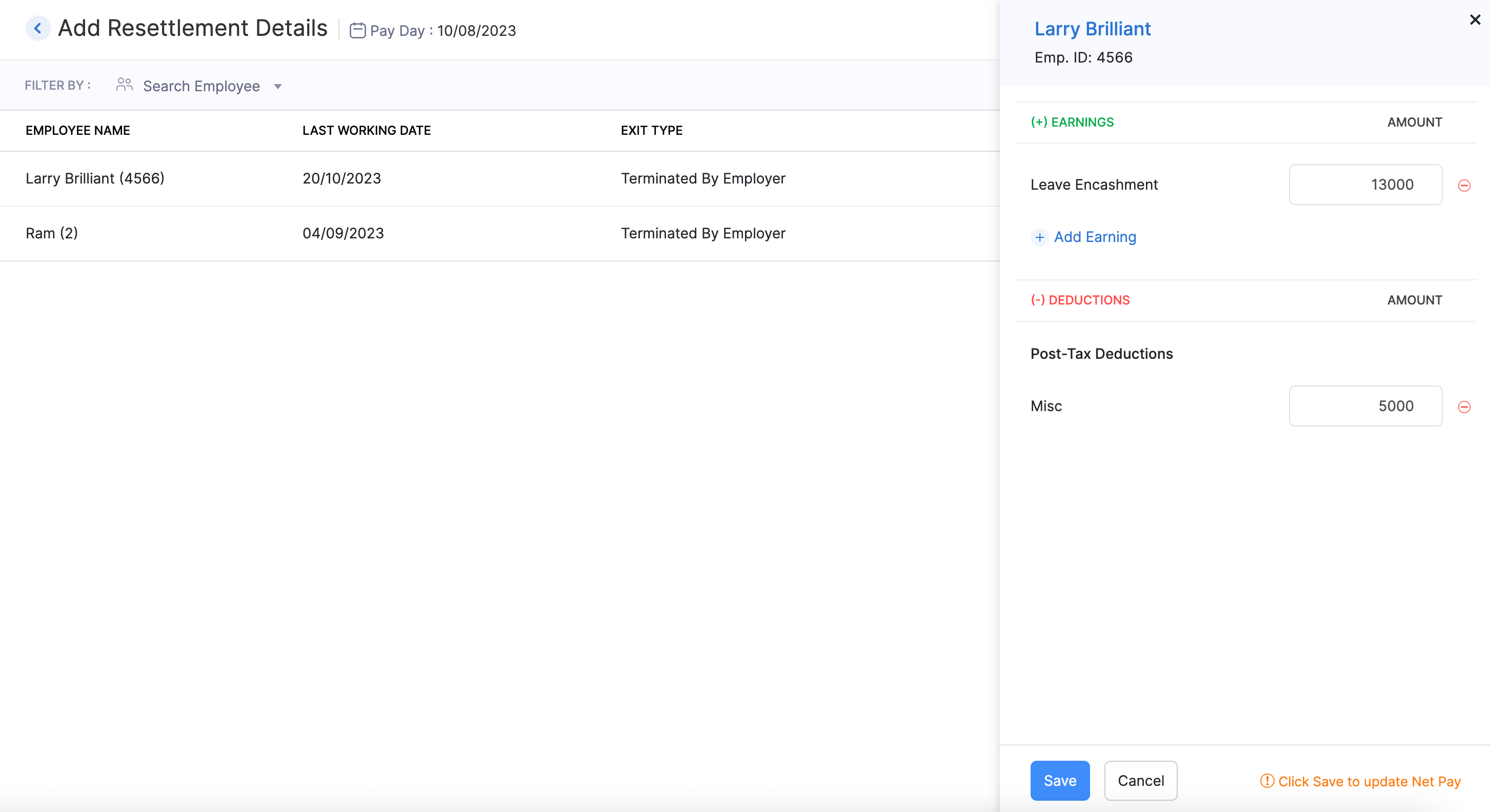The image size is (1490, 812).
Task: Click the Search Employee dropdown arrow
Action: (x=277, y=87)
